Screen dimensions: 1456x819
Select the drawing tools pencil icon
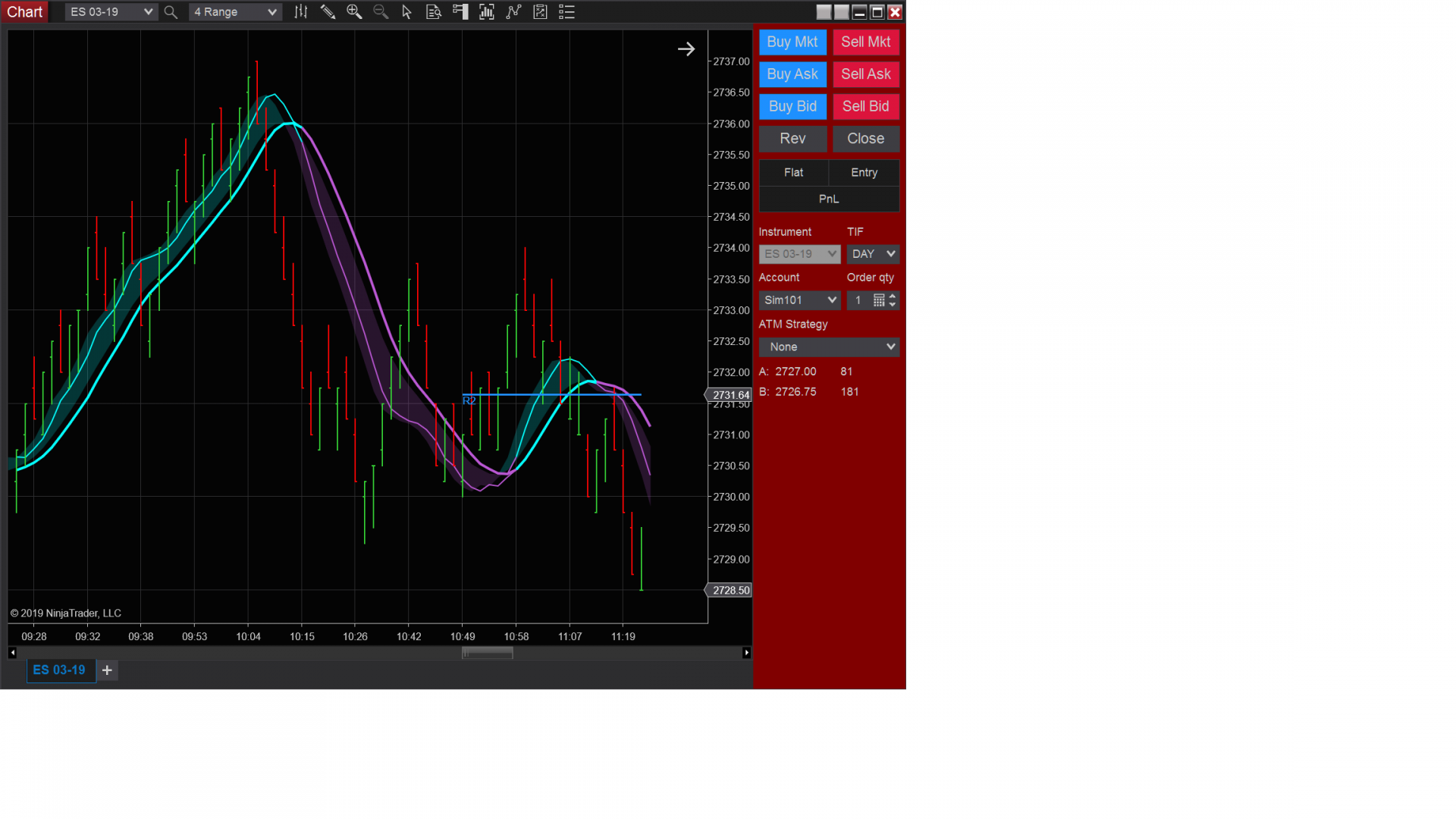[328, 12]
